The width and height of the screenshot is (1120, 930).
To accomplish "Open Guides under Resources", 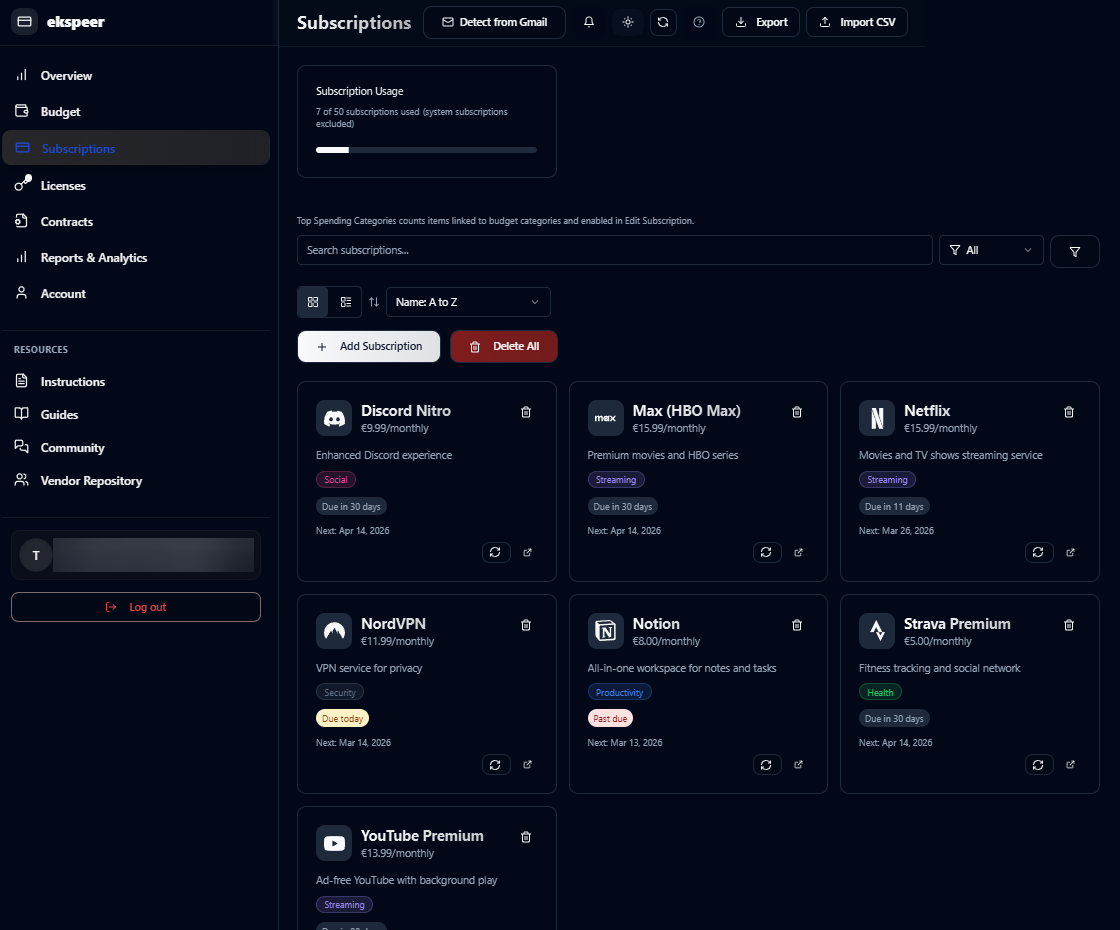I will point(136,414).
